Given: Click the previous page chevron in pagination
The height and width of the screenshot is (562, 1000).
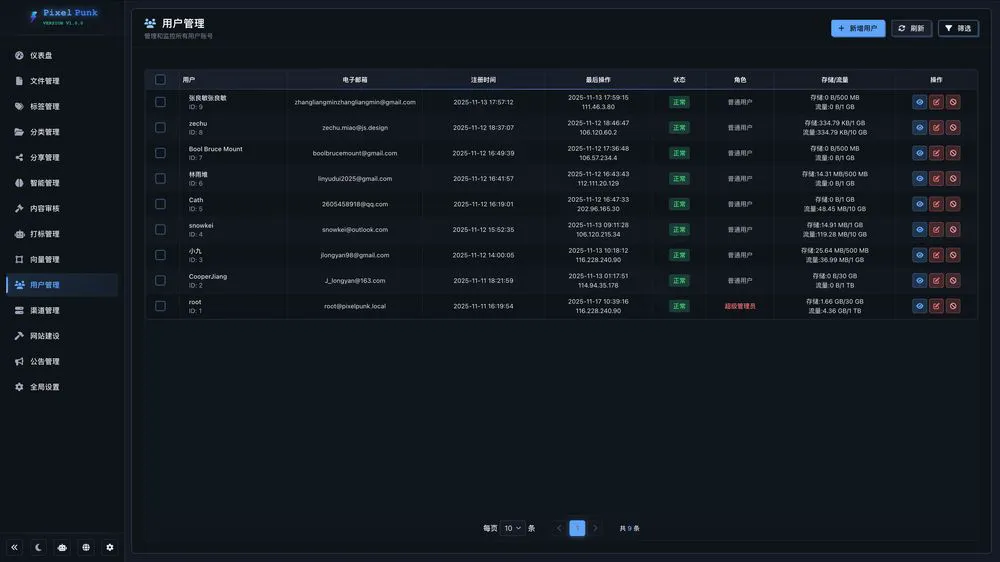Looking at the screenshot, I should point(559,528).
